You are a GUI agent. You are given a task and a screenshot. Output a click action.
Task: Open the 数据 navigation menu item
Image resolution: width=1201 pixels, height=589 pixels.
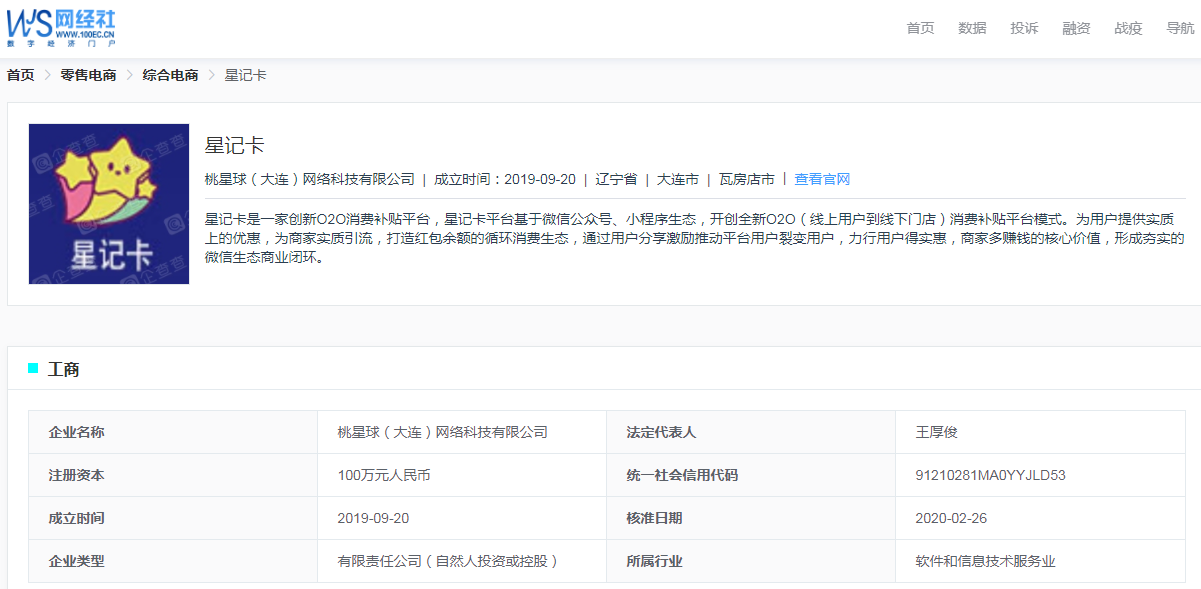[972, 28]
